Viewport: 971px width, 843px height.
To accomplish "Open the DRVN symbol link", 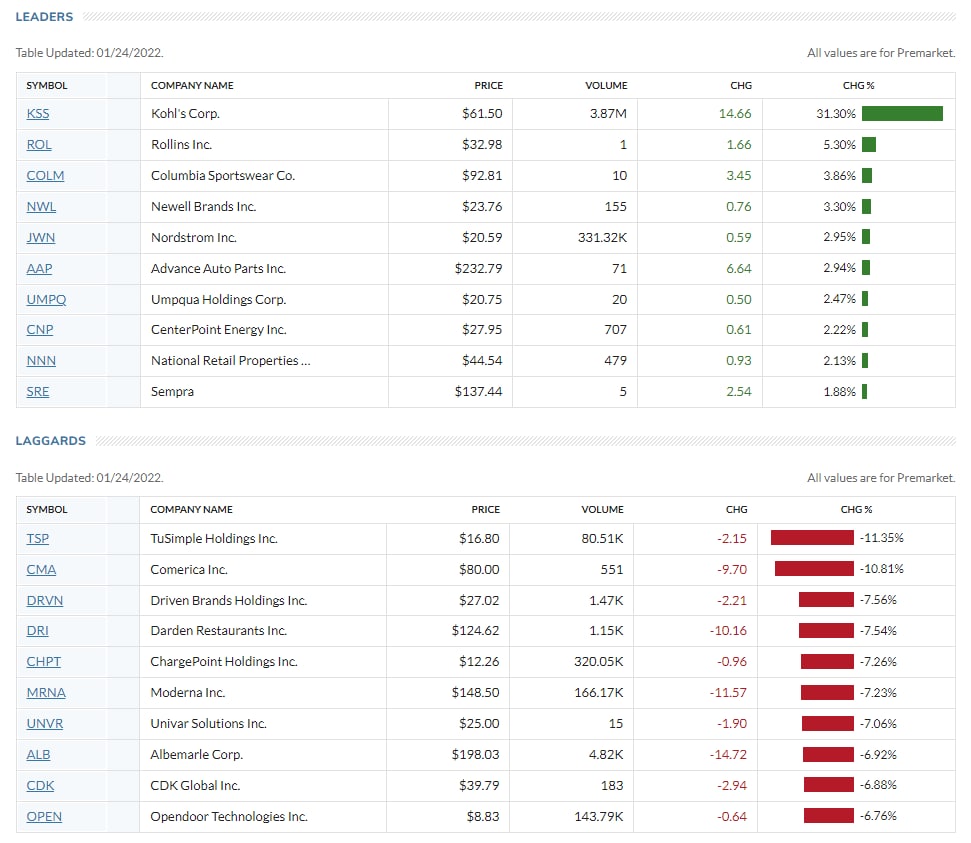I will coord(45,601).
